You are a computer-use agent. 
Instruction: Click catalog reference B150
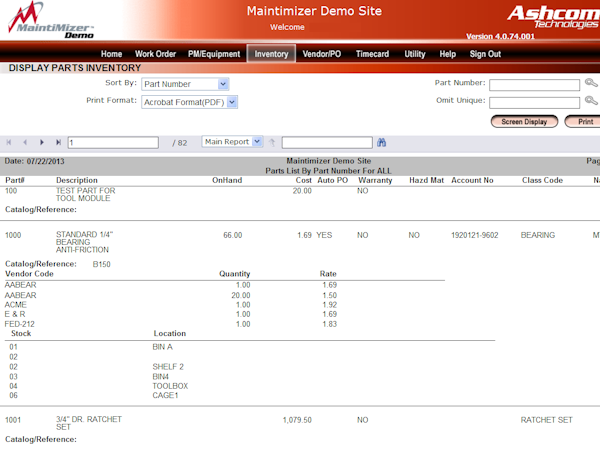tap(101, 264)
